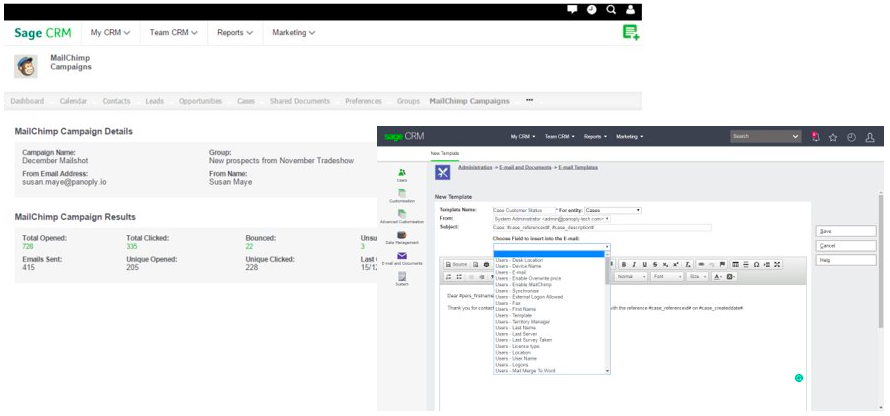Insert a link with the editor link icon
890x416 pixels.
pyautogui.click(x=702, y=264)
